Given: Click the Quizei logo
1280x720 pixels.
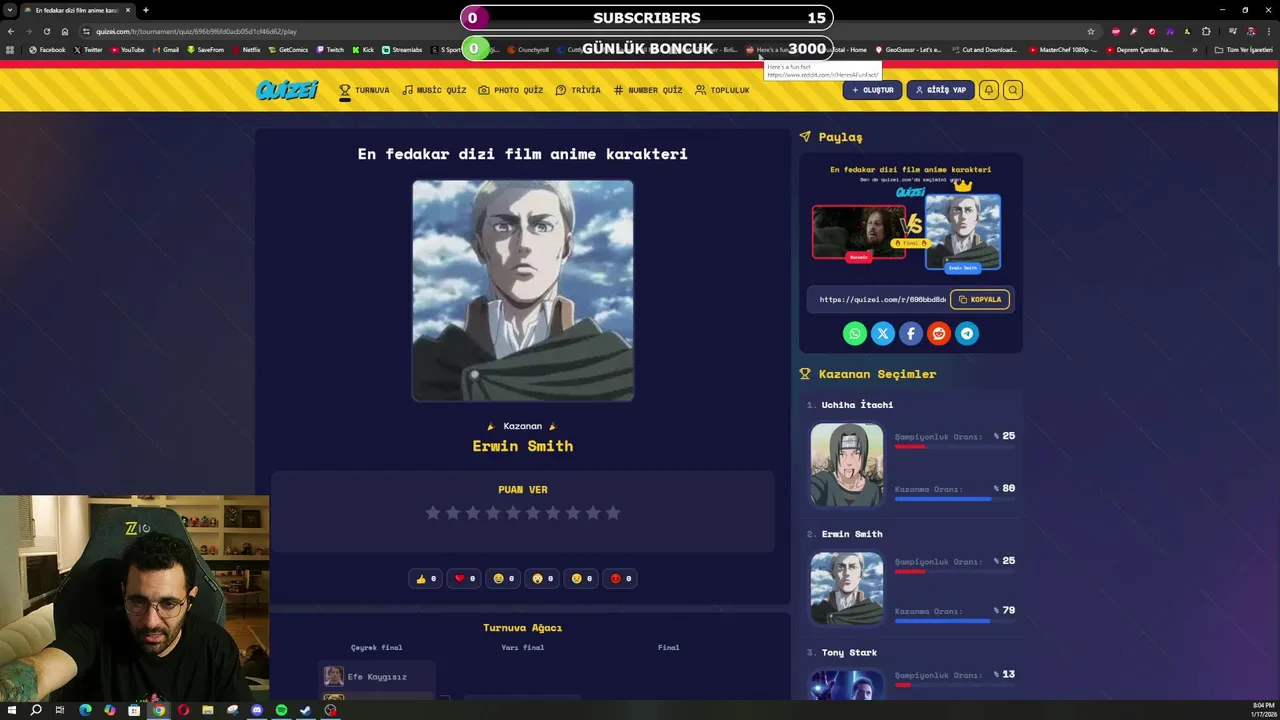Looking at the screenshot, I should (x=287, y=90).
